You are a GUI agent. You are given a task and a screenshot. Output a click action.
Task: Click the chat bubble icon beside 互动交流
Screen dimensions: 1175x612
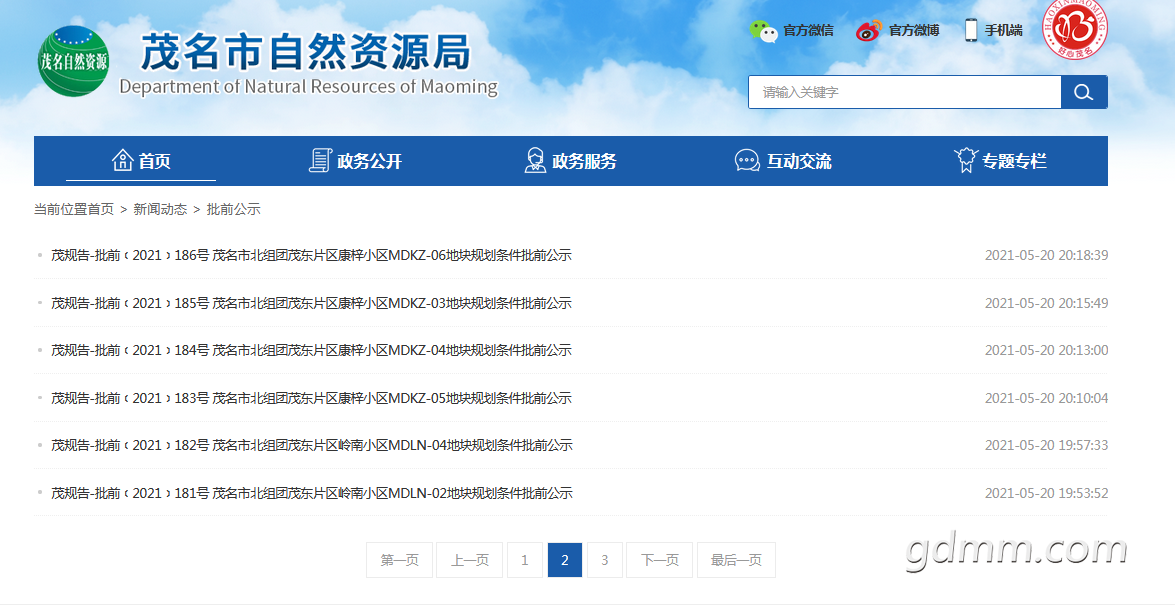[747, 161]
